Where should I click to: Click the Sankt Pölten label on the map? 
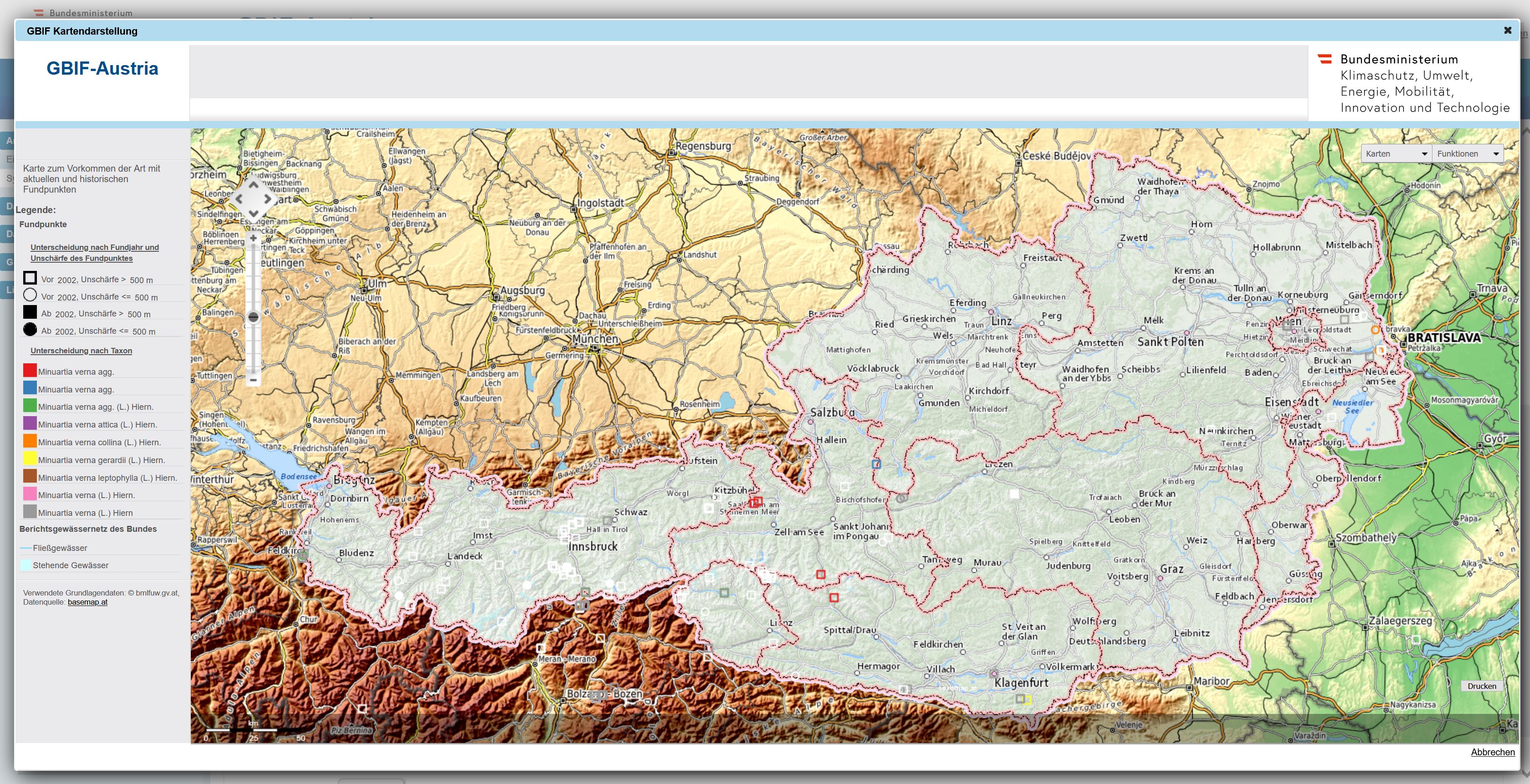click(x=1170, y=341)
